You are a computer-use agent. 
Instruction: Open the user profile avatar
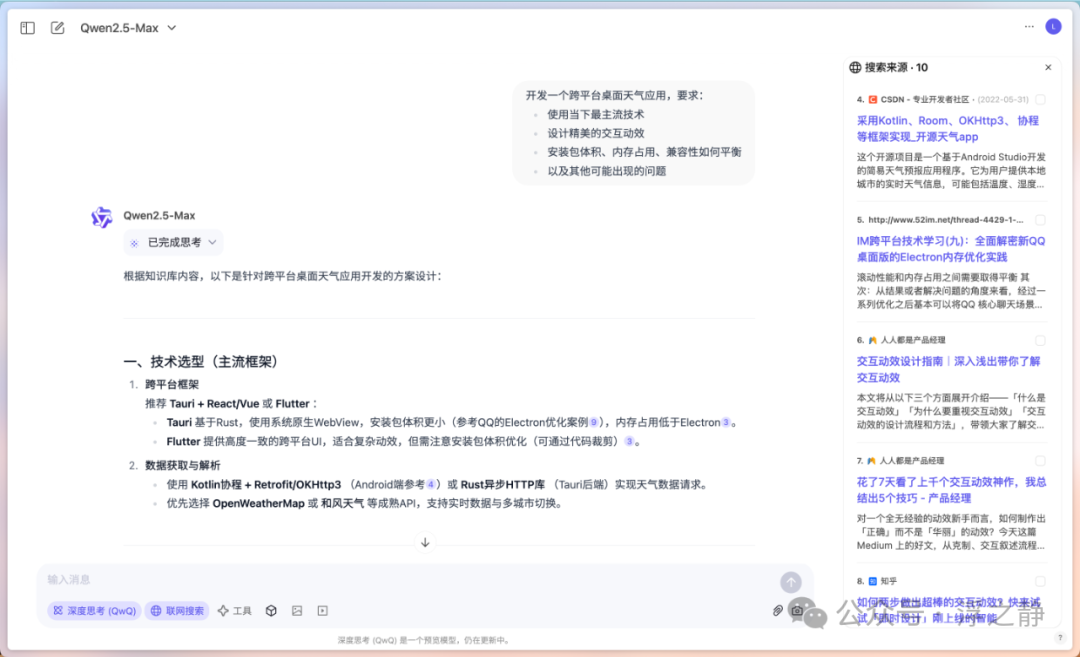pyautogui.click(x=1053, y=26)
